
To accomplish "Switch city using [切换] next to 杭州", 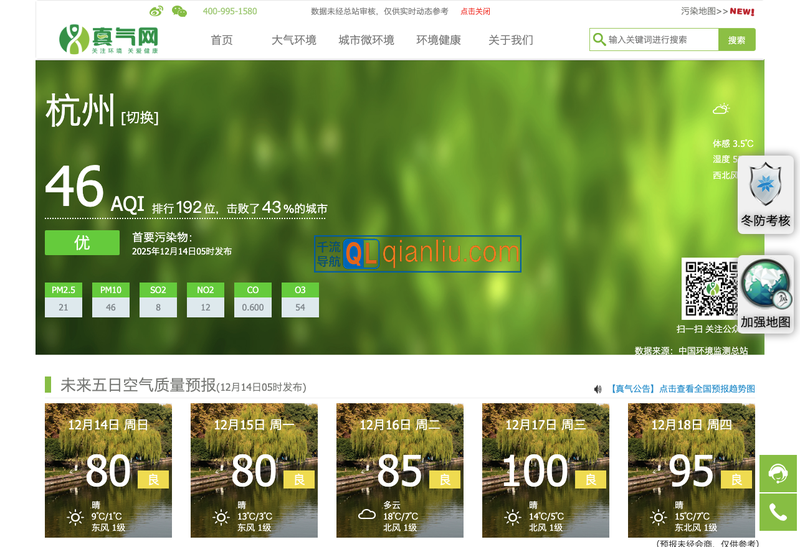I will (x=140, y=117).
